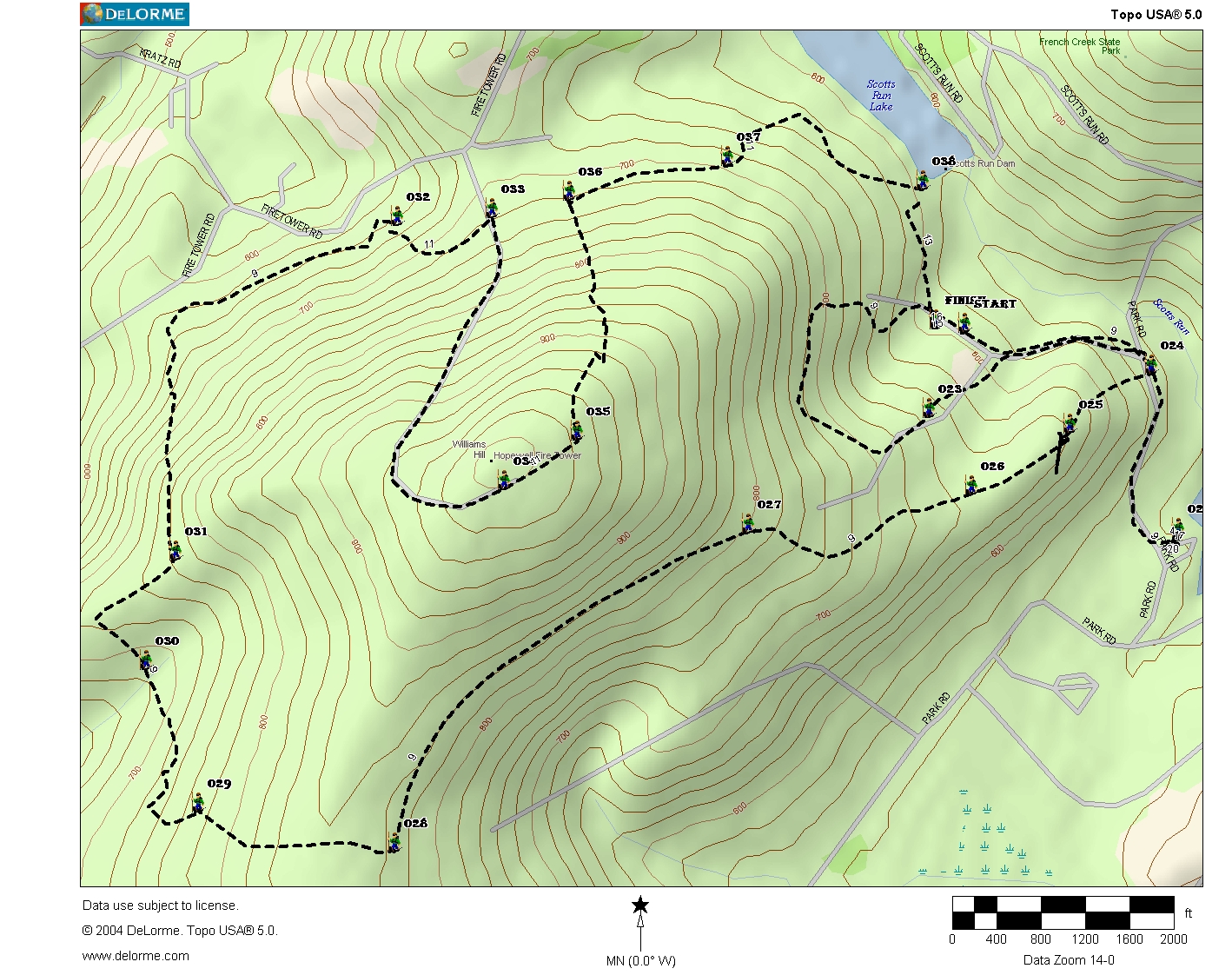
Task: Click the Hopewell Fire Tower label
Action: (538, 455)
